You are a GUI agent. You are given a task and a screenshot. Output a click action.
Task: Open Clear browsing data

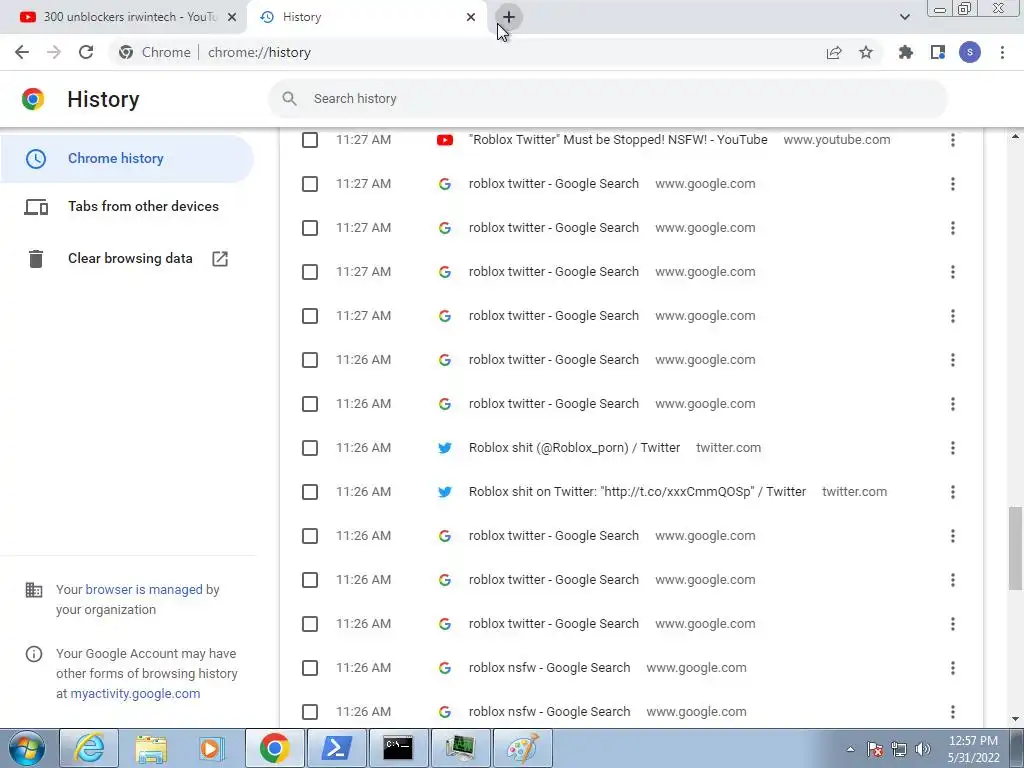(127, 259)
